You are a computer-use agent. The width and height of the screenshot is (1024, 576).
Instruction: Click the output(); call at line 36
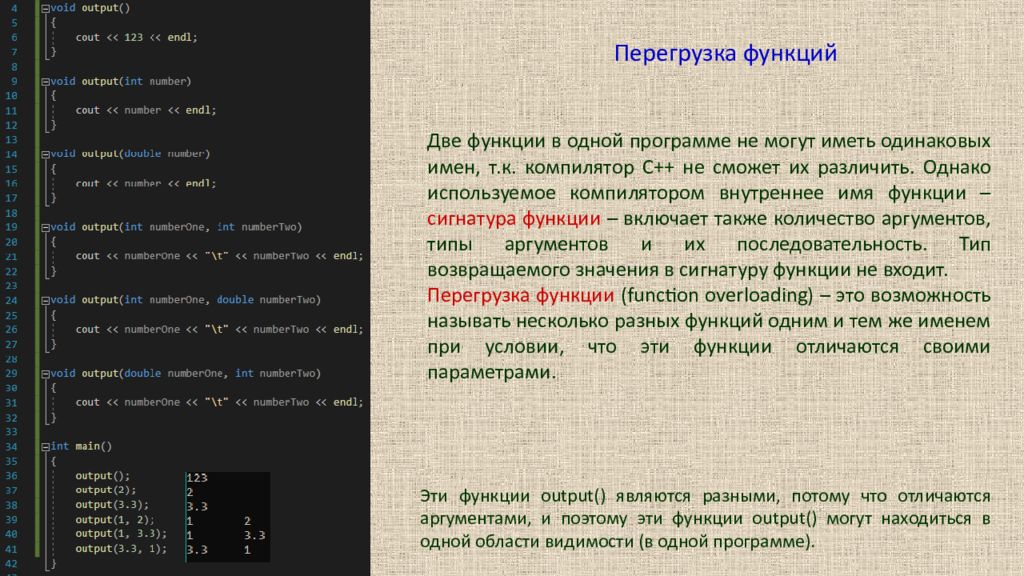point(103,476)
